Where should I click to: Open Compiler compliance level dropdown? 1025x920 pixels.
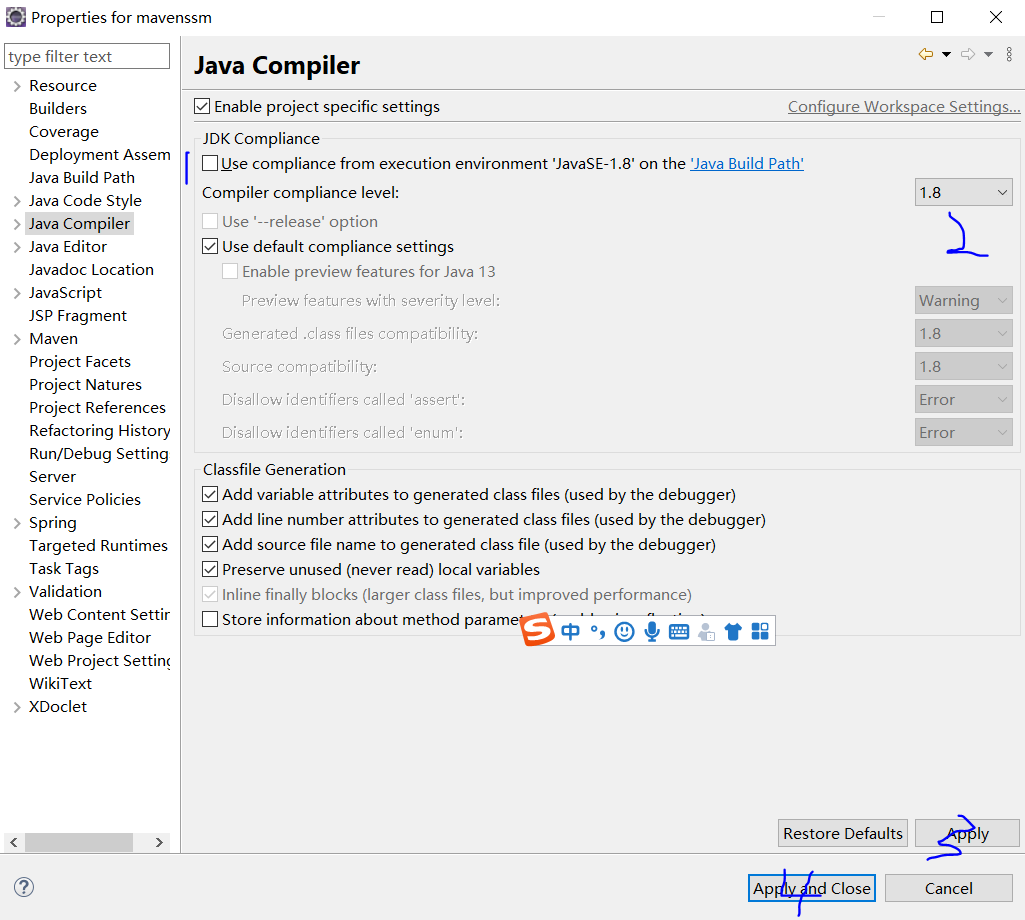(x=964, y=193)
